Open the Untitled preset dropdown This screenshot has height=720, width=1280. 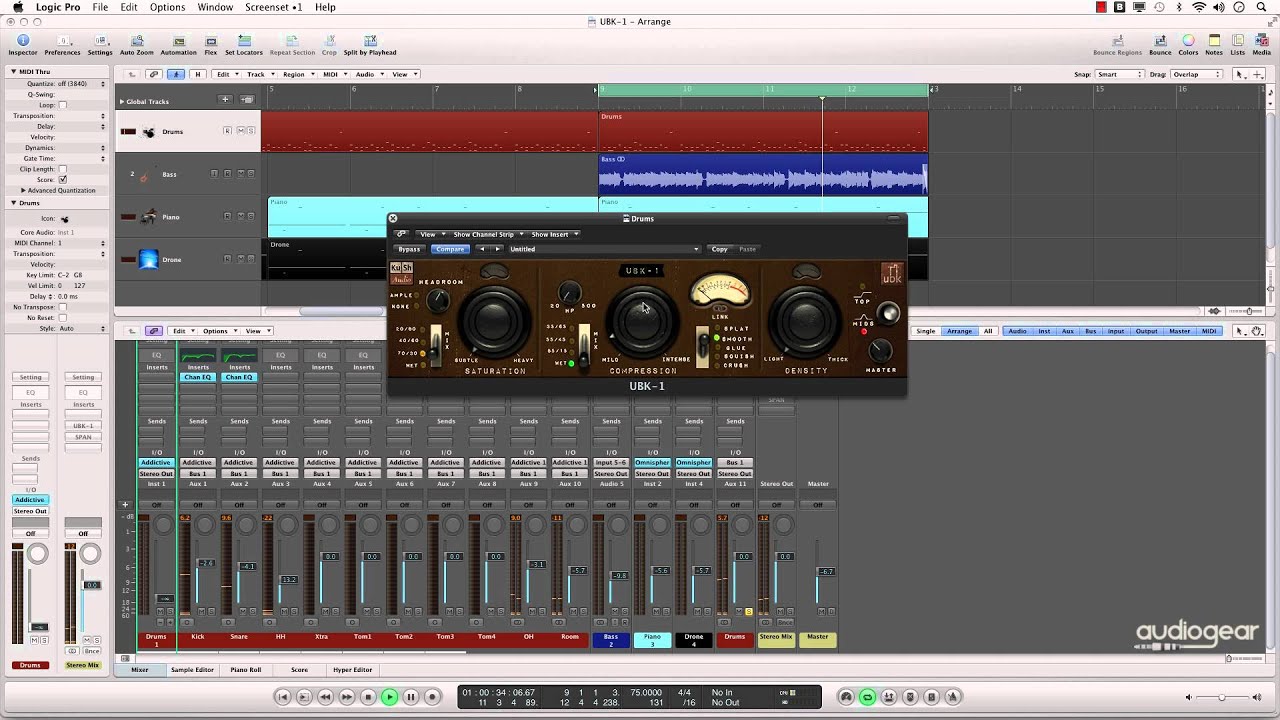(603, 249)
